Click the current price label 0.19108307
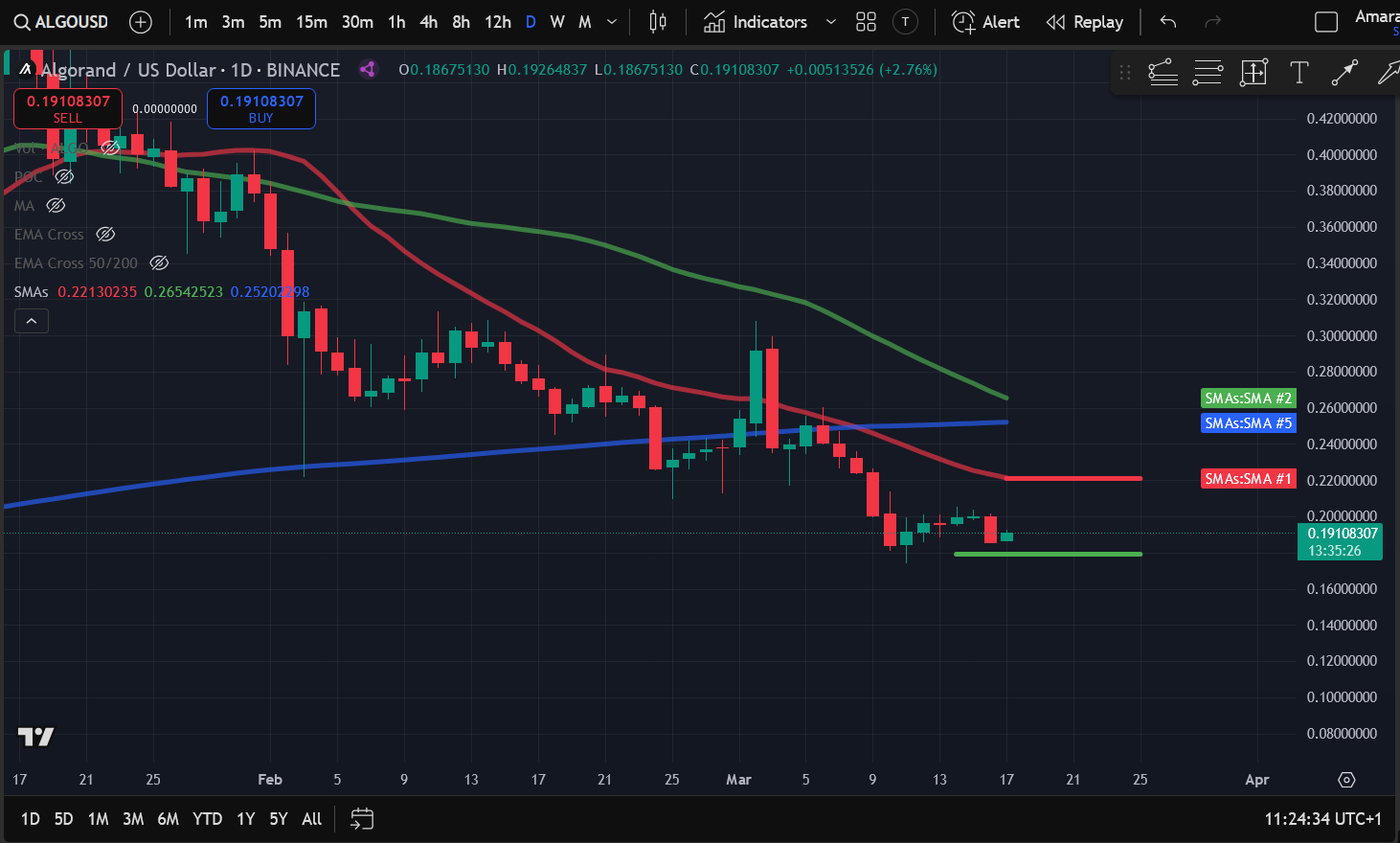Screen dimensions: 1400x843 click(x=1340, y=542)
